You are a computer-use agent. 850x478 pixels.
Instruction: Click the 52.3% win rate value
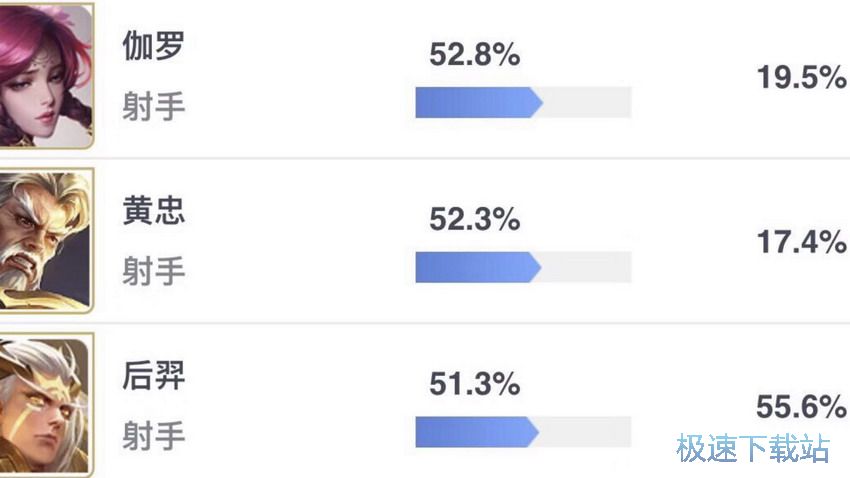point(475,219)
